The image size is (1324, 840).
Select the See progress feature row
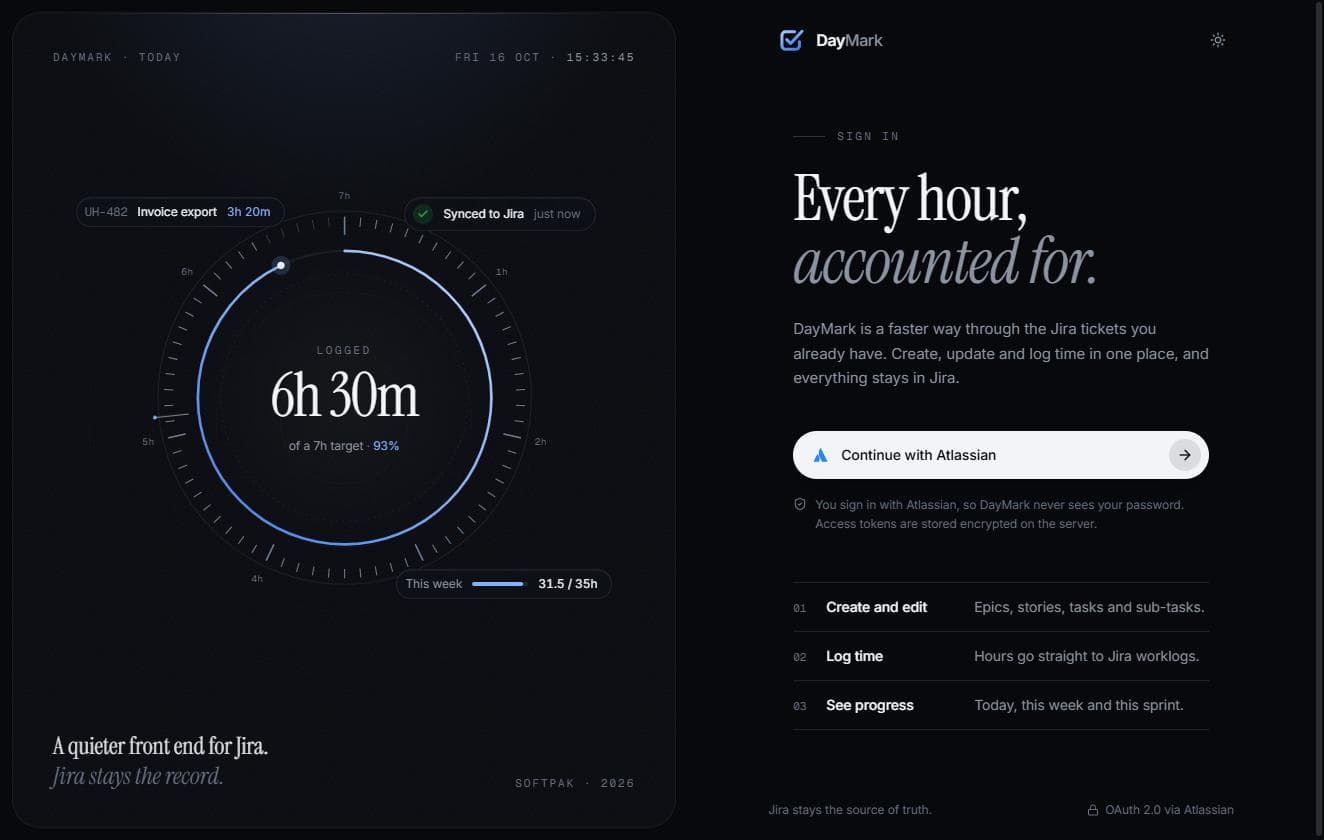(1001, 705)
